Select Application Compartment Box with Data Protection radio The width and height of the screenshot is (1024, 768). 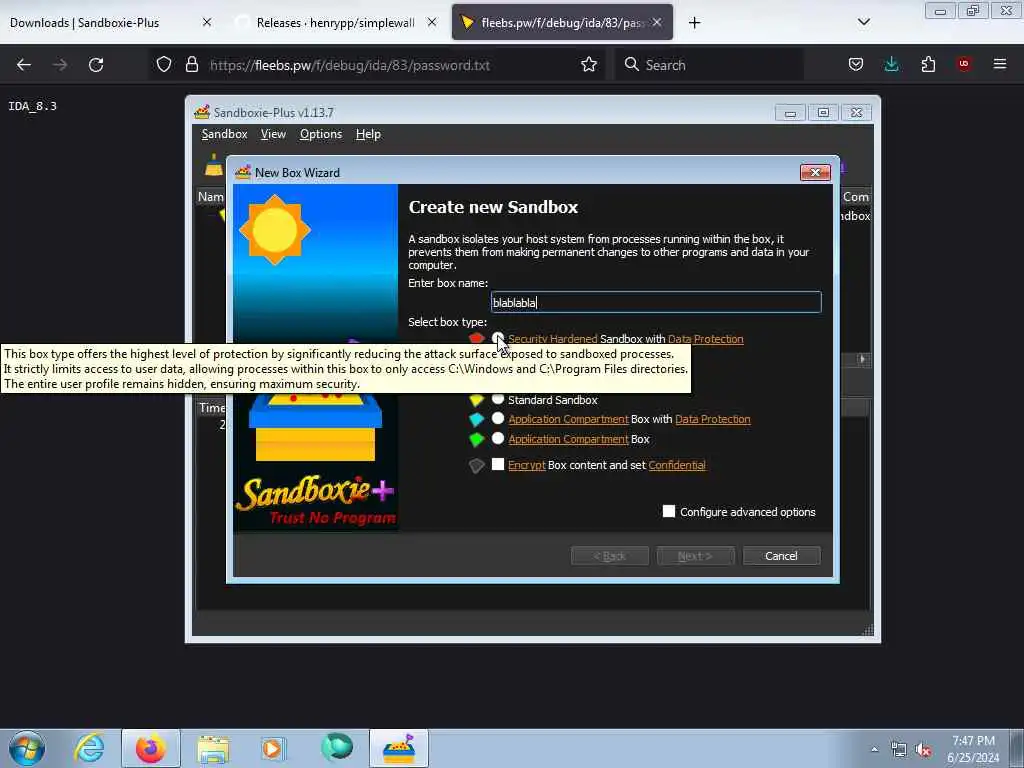point(498,419)
